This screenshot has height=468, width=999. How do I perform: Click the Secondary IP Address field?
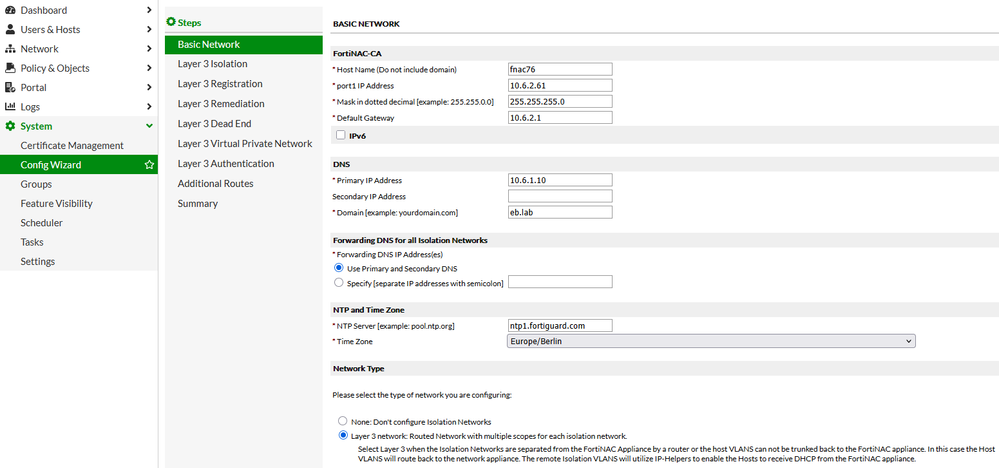(x=559, y=196)
